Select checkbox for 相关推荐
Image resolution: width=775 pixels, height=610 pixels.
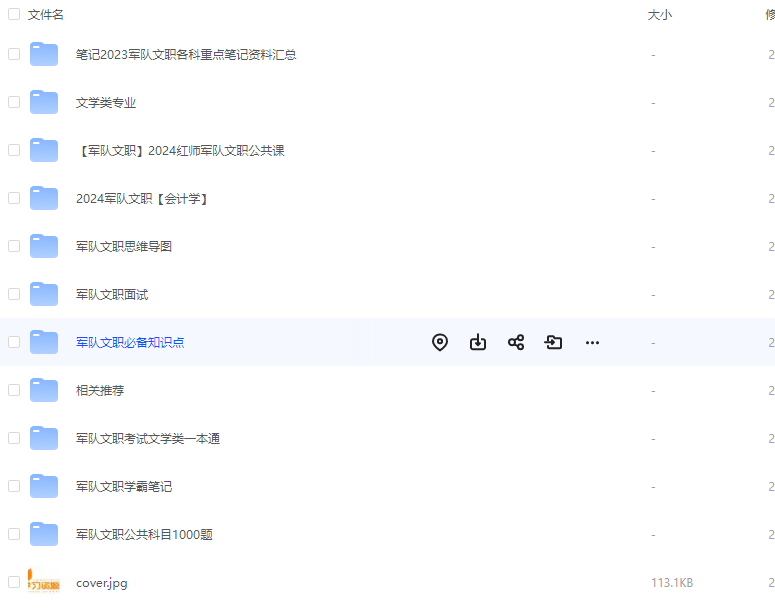14,390
